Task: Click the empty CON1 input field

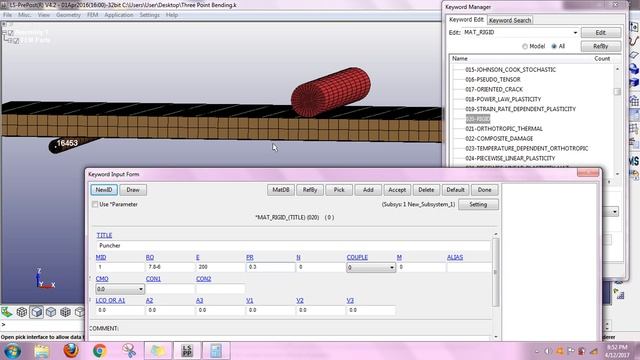Action: point(170,289)
